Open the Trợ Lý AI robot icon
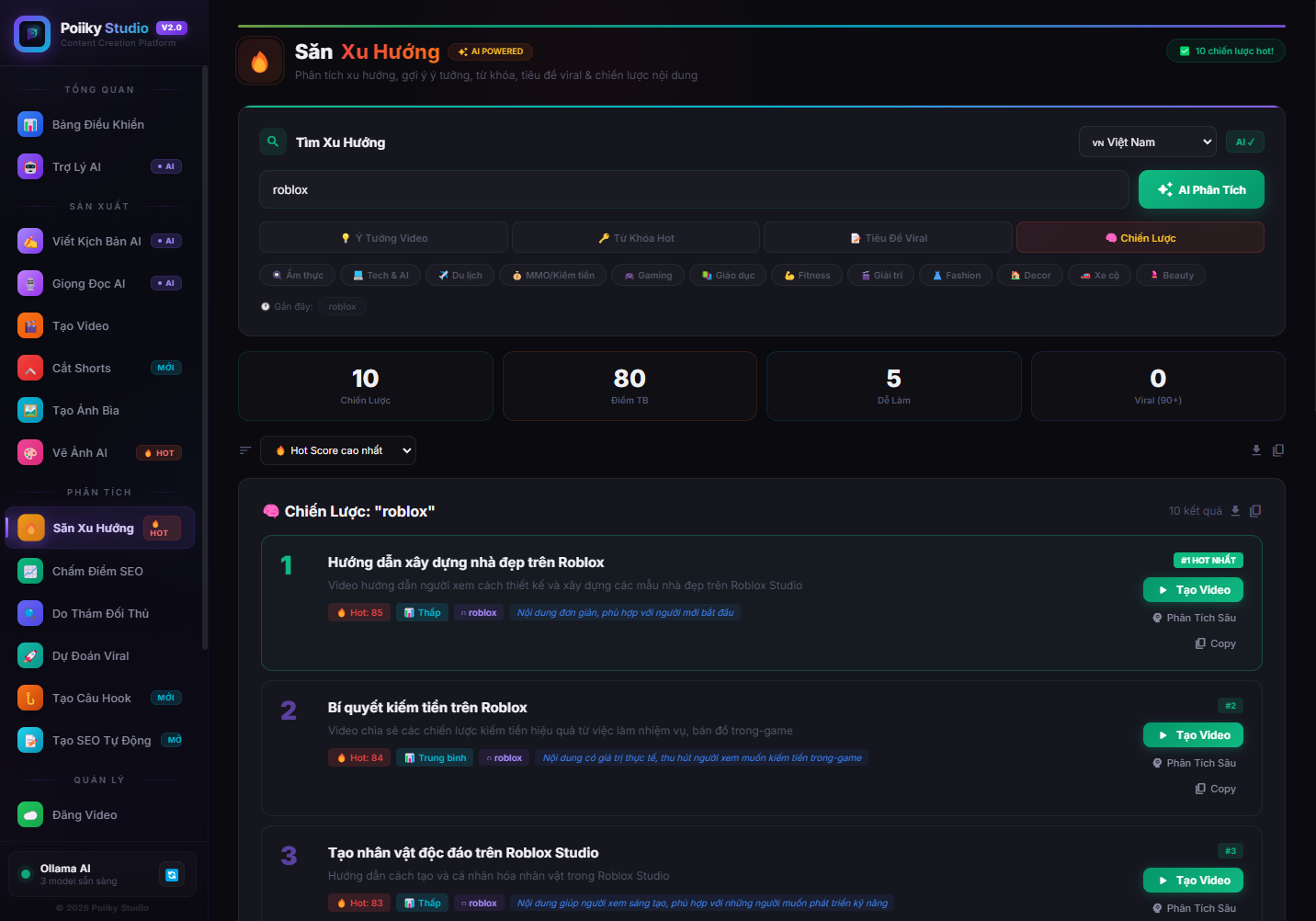Image resolution: width=1316 pixels, height=921 pixels. click(30, 166)
